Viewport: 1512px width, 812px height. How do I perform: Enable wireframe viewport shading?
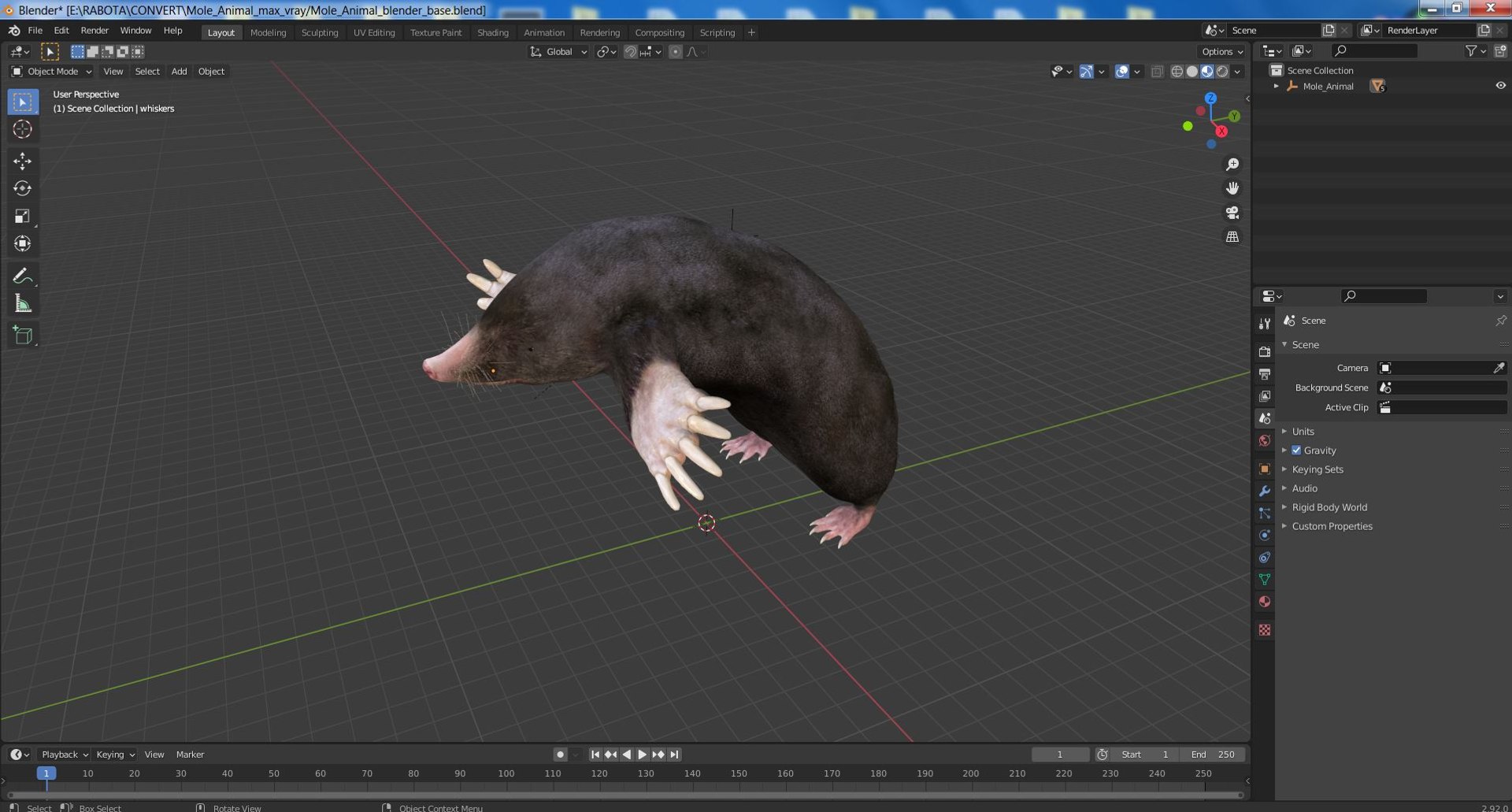(1177, 72)
